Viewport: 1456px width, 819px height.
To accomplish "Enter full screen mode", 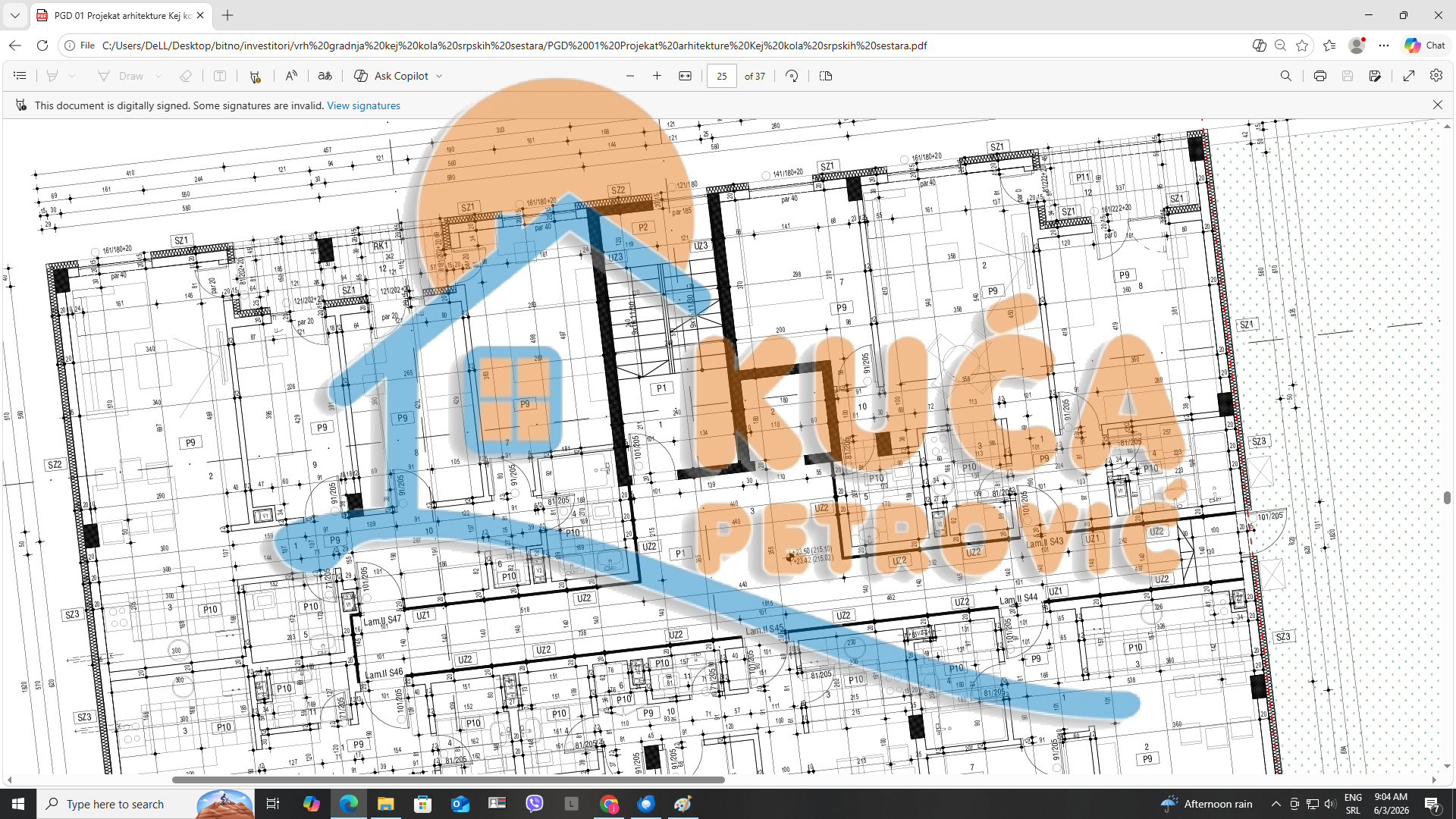I will click(1409, 76).
